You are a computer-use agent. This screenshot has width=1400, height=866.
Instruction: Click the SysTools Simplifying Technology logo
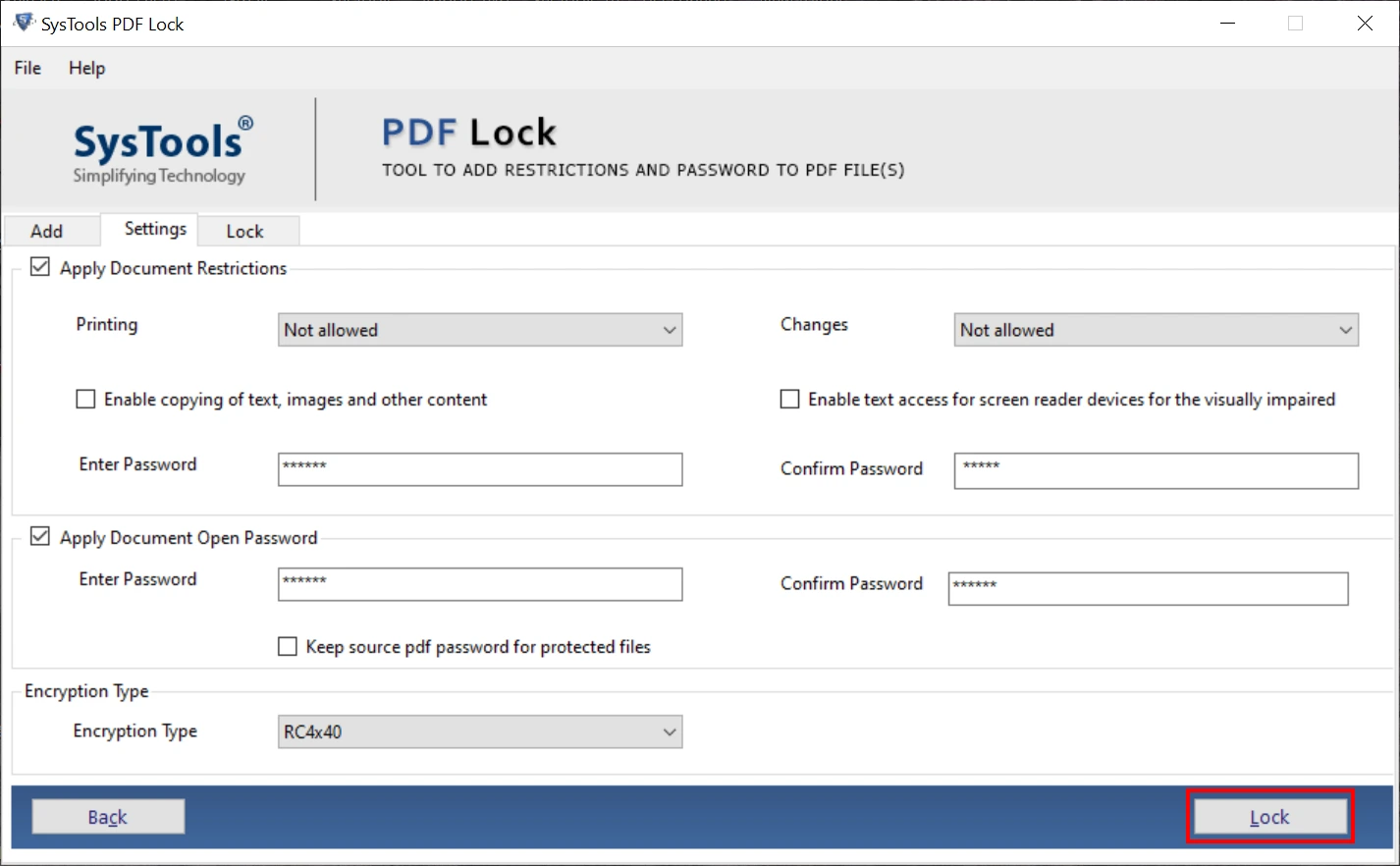coord(163,150)
